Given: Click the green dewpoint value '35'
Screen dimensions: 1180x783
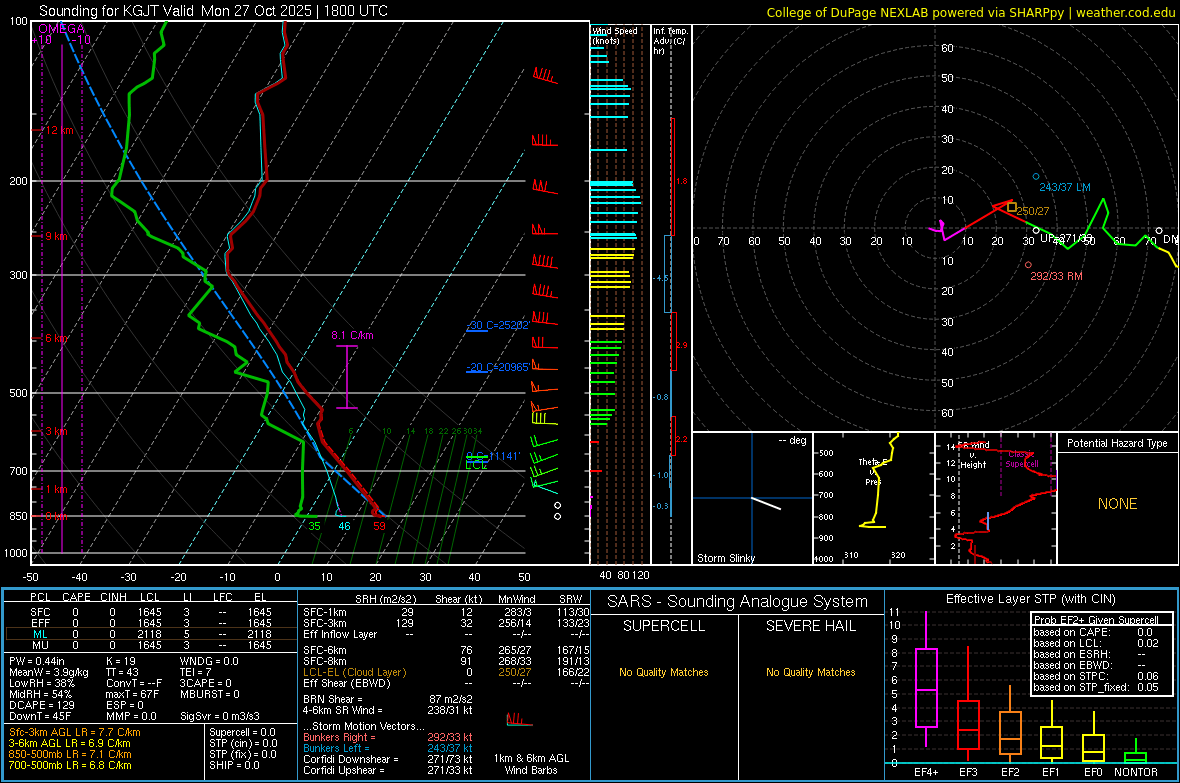Looking at the screenshot, I should coord(315,526).
